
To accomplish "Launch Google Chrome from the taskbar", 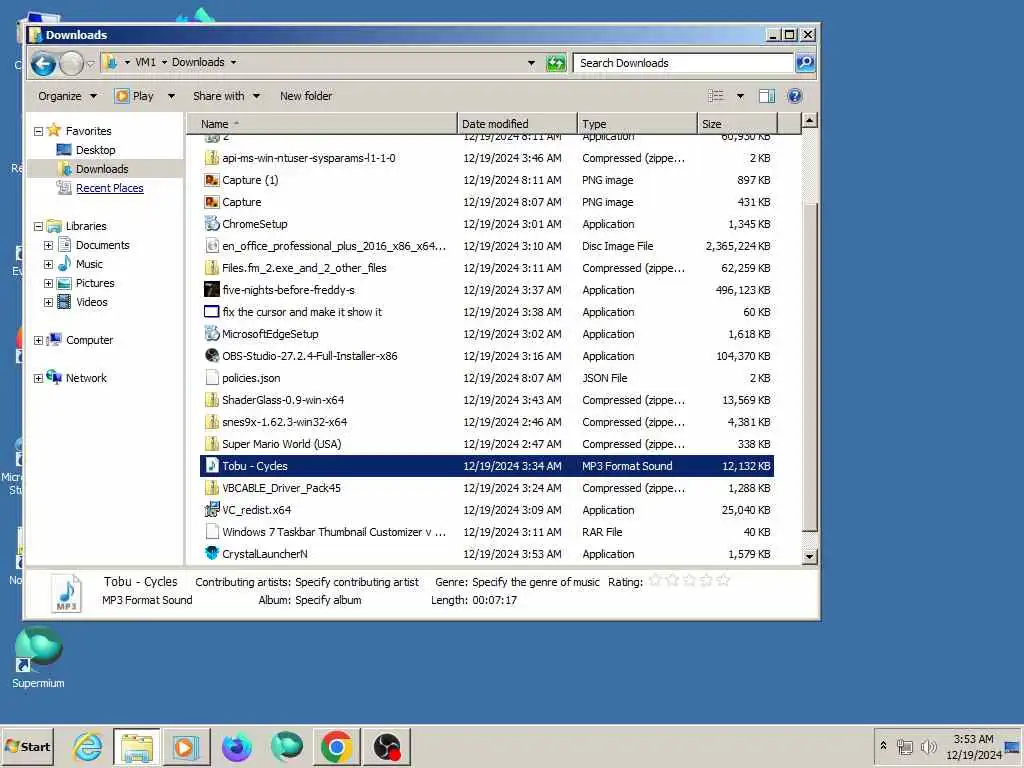I will pyautogui.click(x=336, y=746).
